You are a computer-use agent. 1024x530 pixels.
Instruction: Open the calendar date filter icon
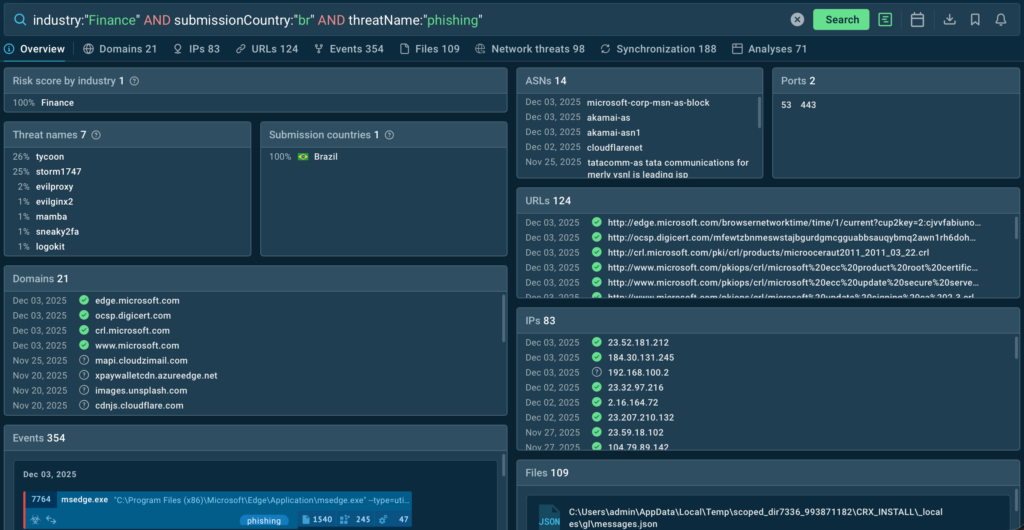(x=917, y=19)
